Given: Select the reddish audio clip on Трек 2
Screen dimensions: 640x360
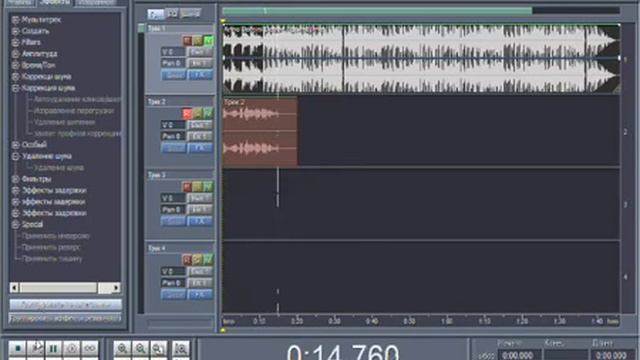Looking at the screenshot, I should point(260,132).
